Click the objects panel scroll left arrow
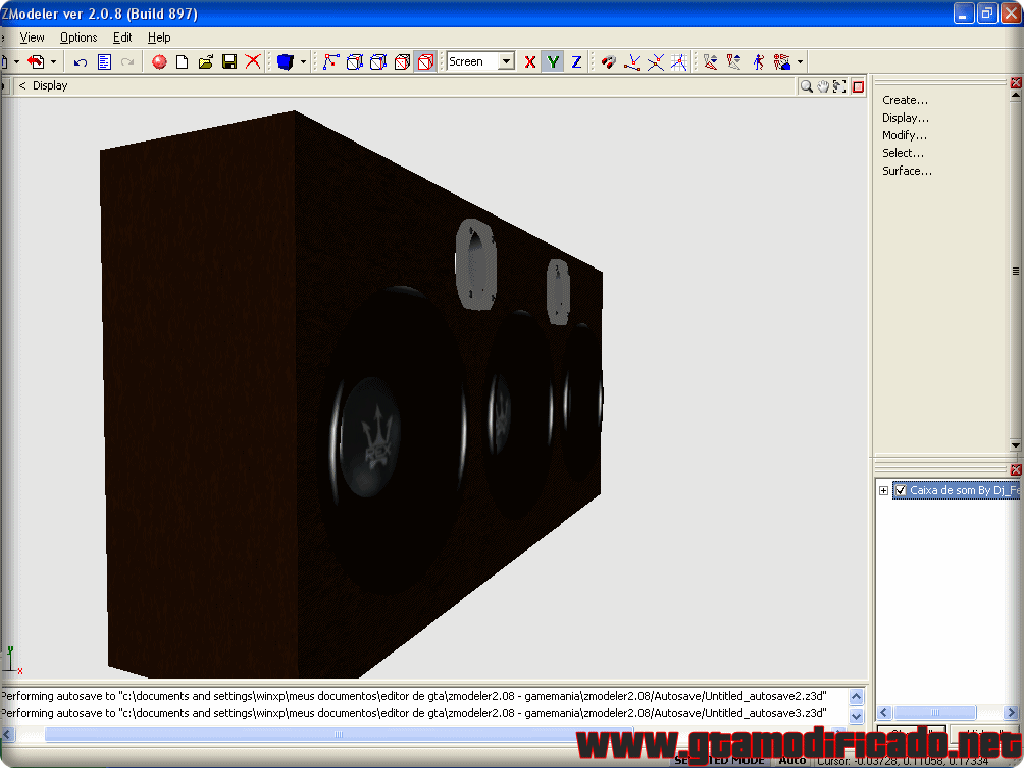The height and width of the screenshot is (768, 1024). click(x=884, y=712)
